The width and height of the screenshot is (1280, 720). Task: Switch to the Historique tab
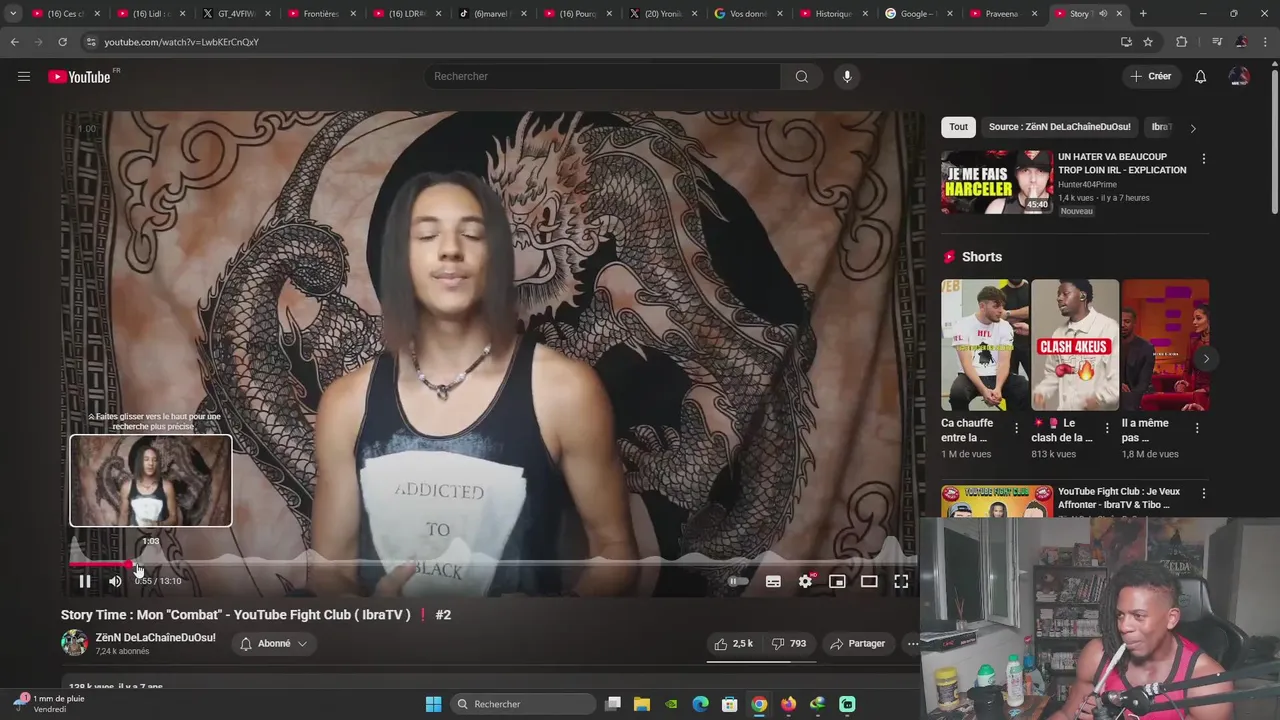coord(832,14)
